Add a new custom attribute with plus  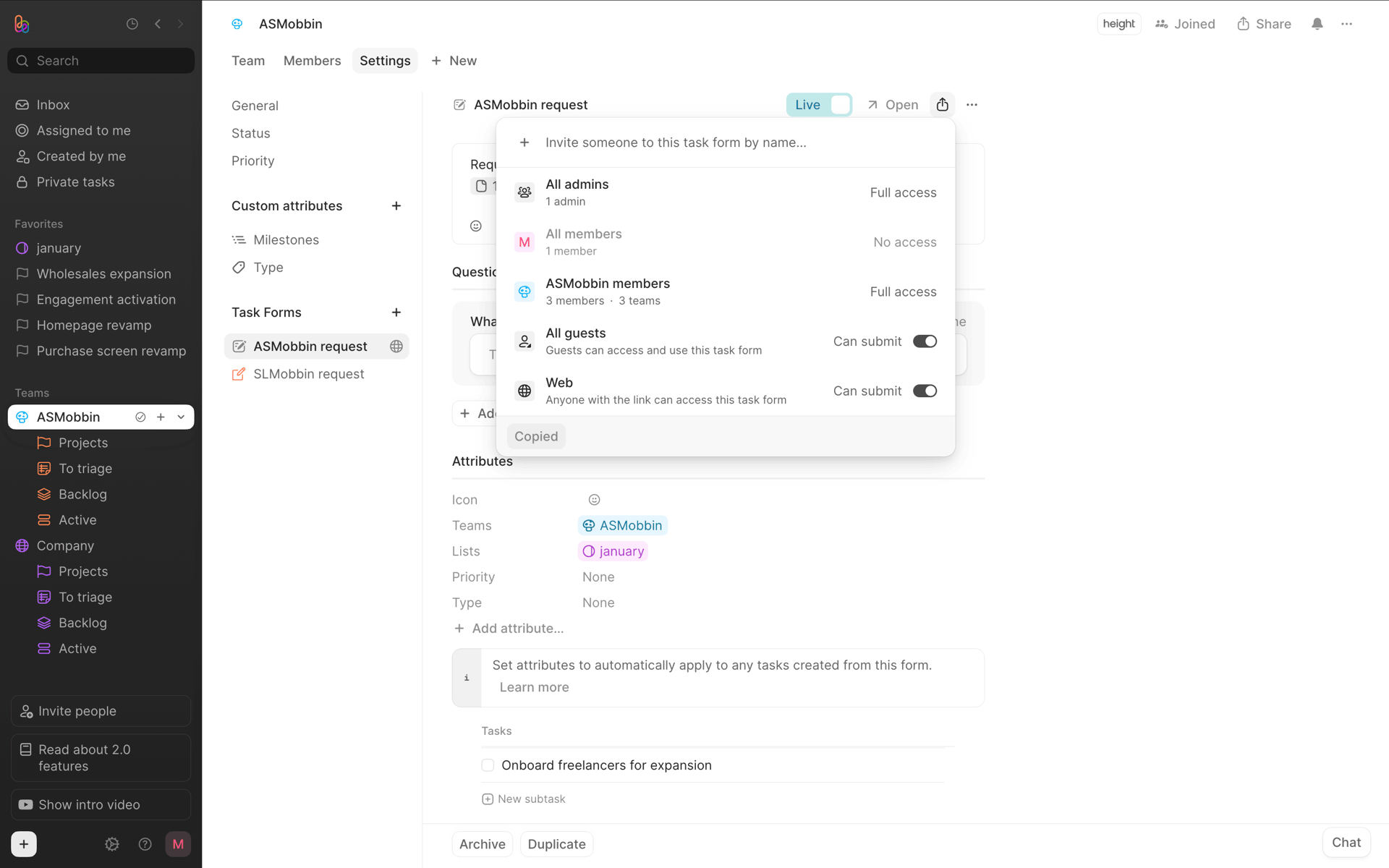tap(396, 206)
